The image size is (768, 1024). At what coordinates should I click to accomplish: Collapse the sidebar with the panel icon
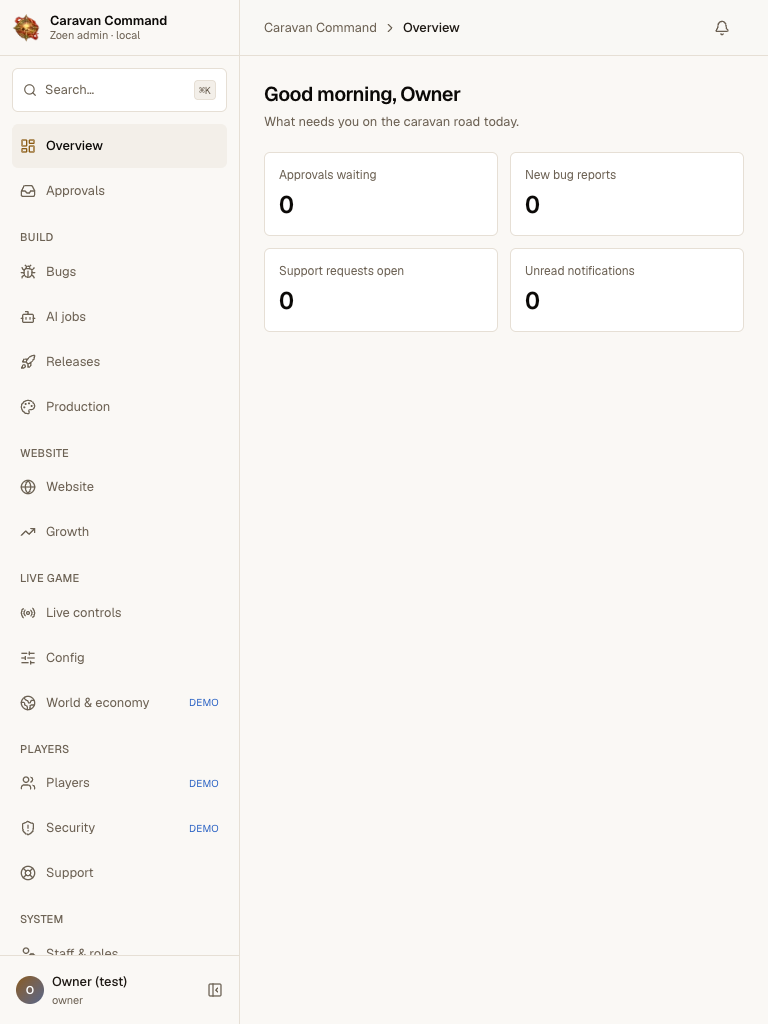(x=215, y=990)
